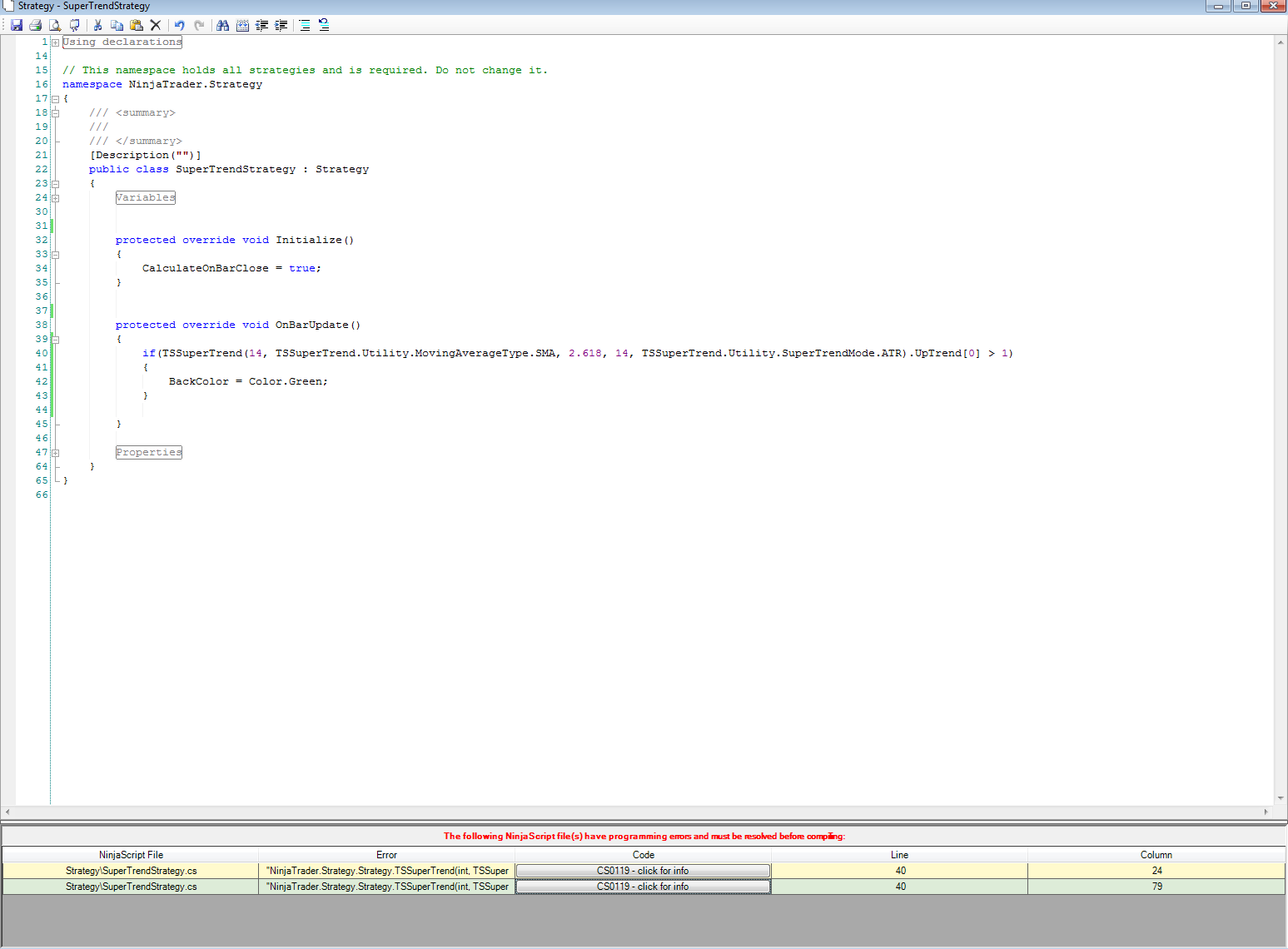Click the 'Initialize()' method name
Screen dimensions: 1288x949
point(315,240)
